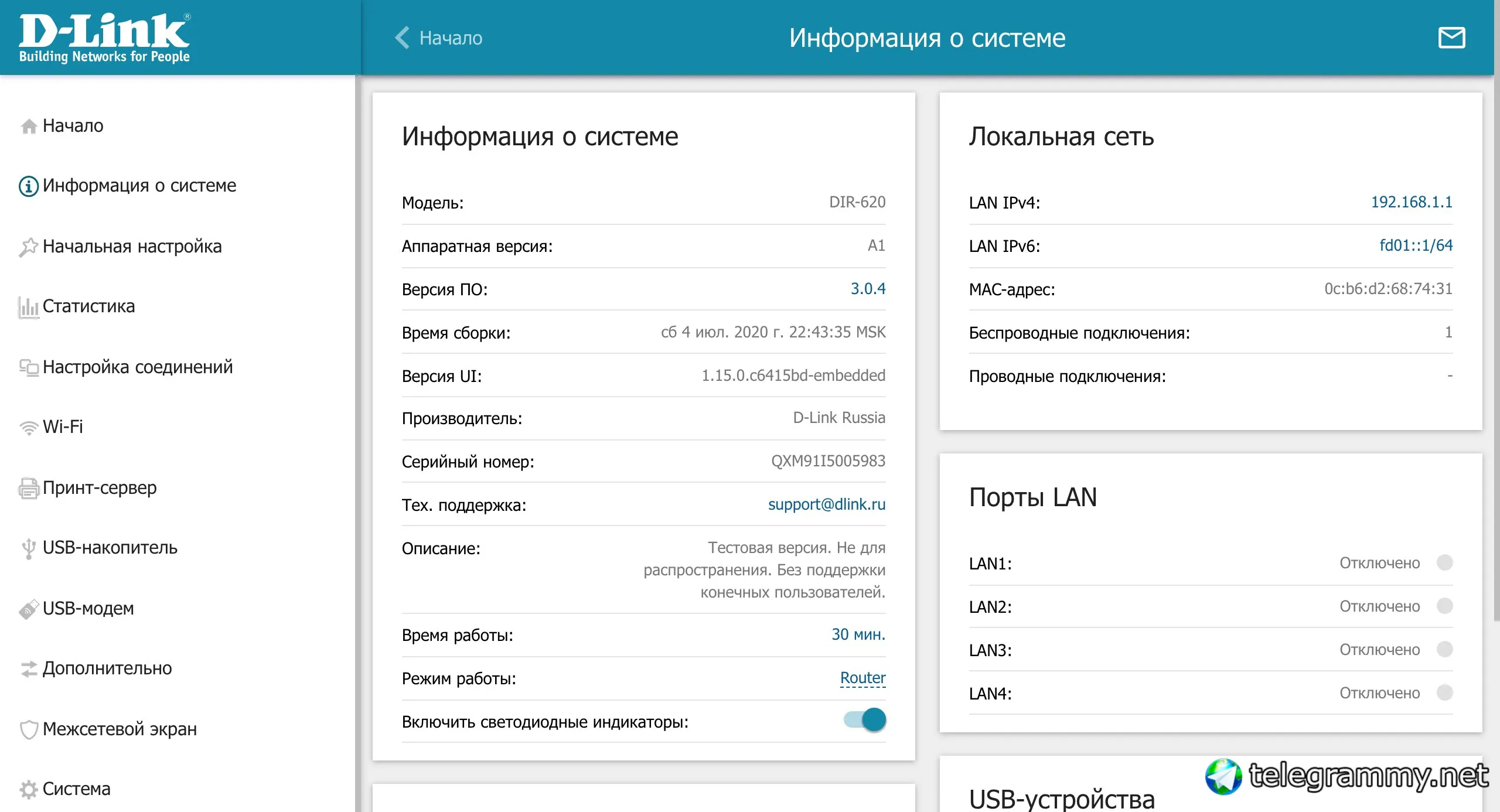Open LAN IPv6 address fd01::1/64
This screenshot has height=812, width=1500.
[x=1416, y=245]
